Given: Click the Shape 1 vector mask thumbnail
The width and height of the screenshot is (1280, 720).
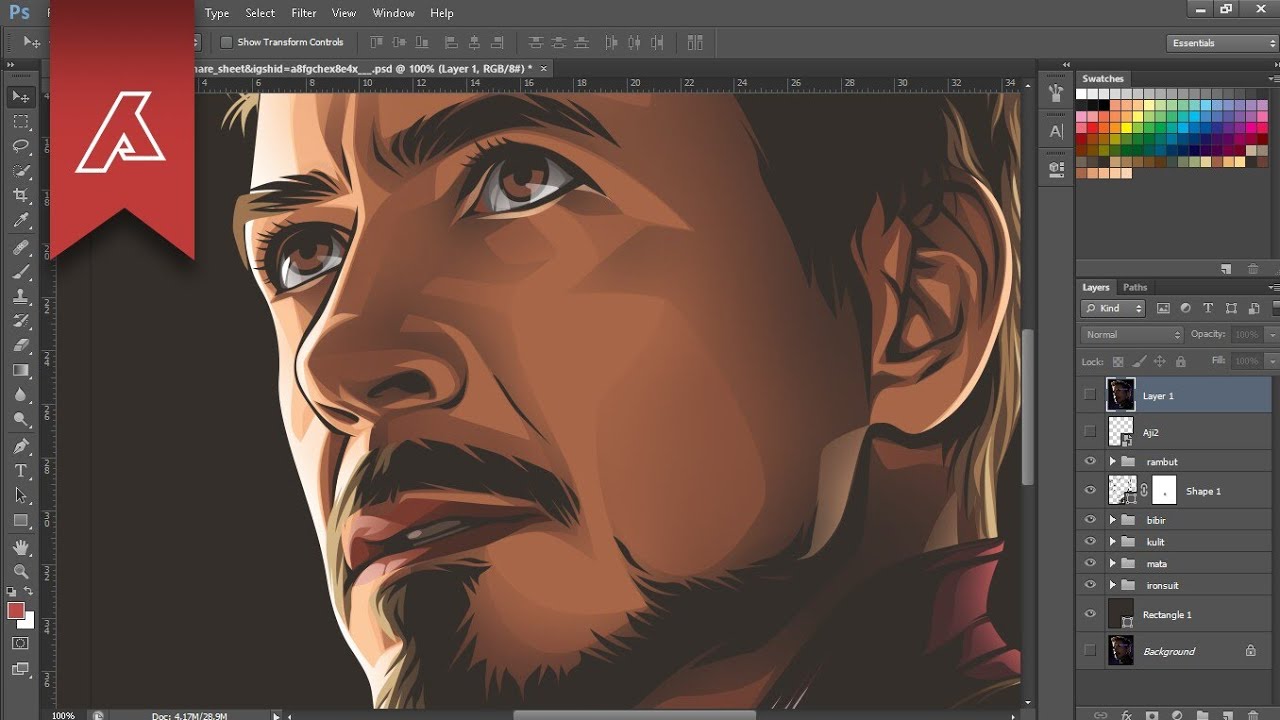Looking at the screenshot, I should 1164,490.
